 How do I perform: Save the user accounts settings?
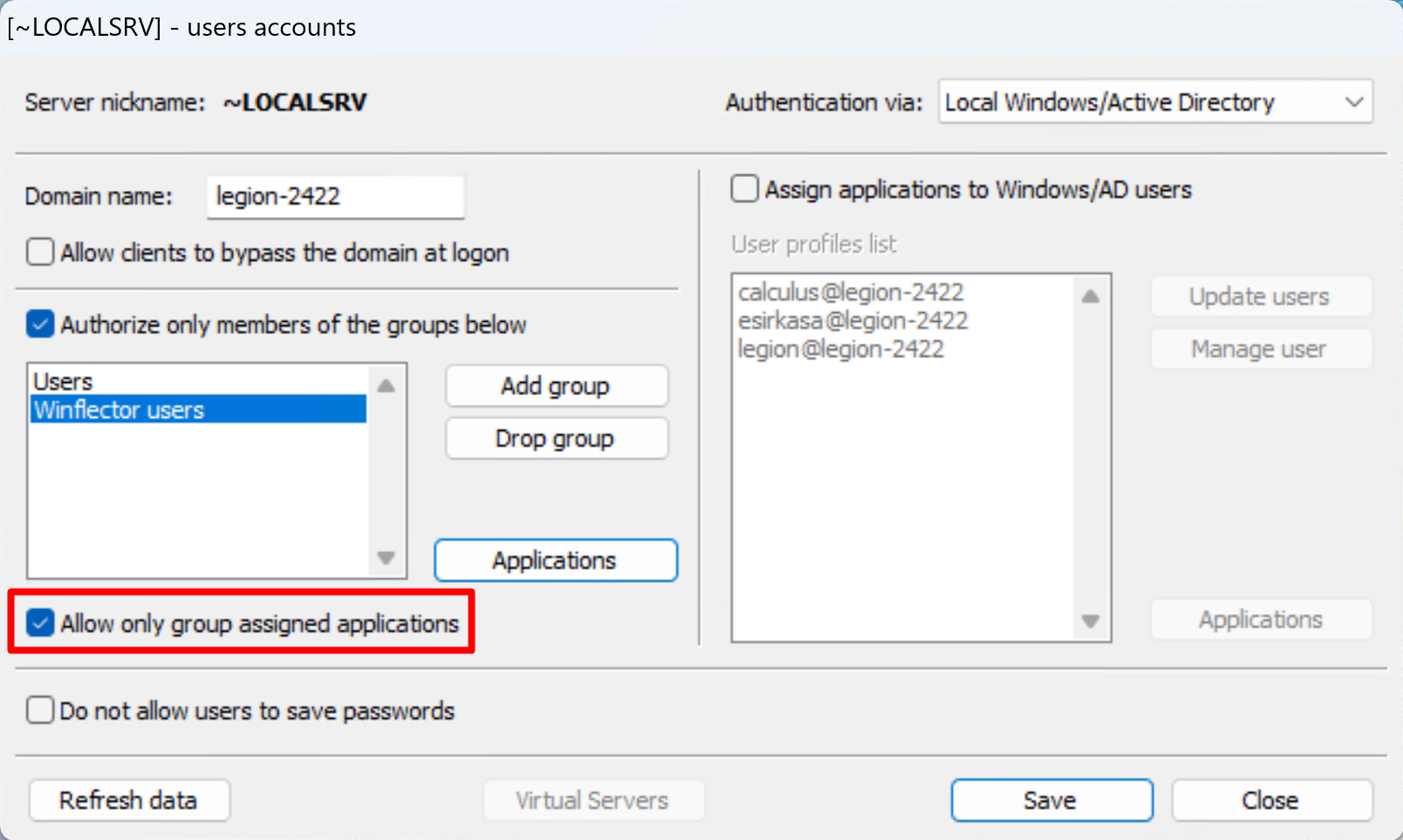1051,800
